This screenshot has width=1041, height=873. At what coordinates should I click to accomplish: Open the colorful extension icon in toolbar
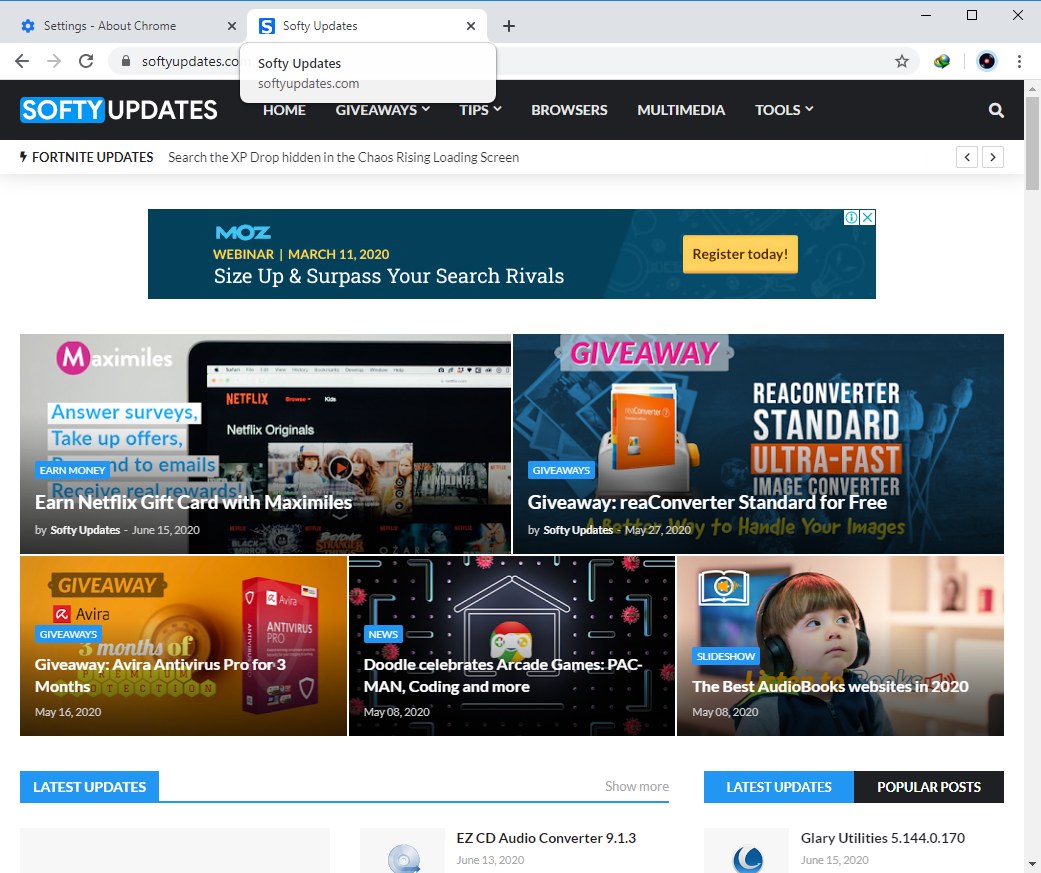(x=941, y=61)
